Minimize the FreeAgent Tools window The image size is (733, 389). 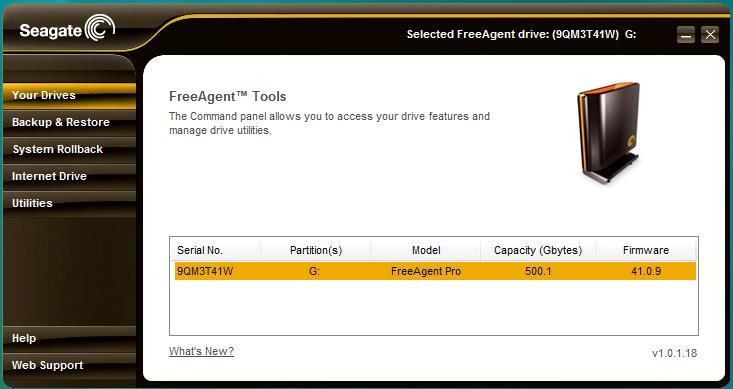click(686, 35)
